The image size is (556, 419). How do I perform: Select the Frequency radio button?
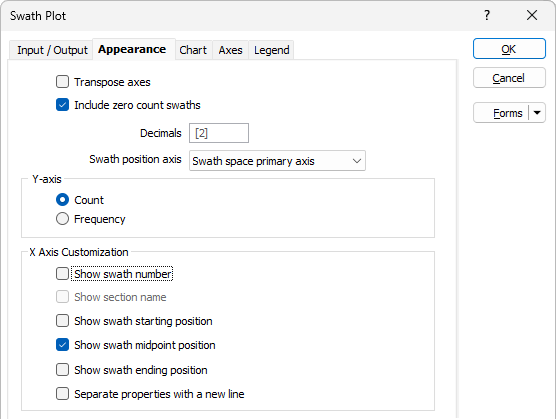(x=62, y=219)
